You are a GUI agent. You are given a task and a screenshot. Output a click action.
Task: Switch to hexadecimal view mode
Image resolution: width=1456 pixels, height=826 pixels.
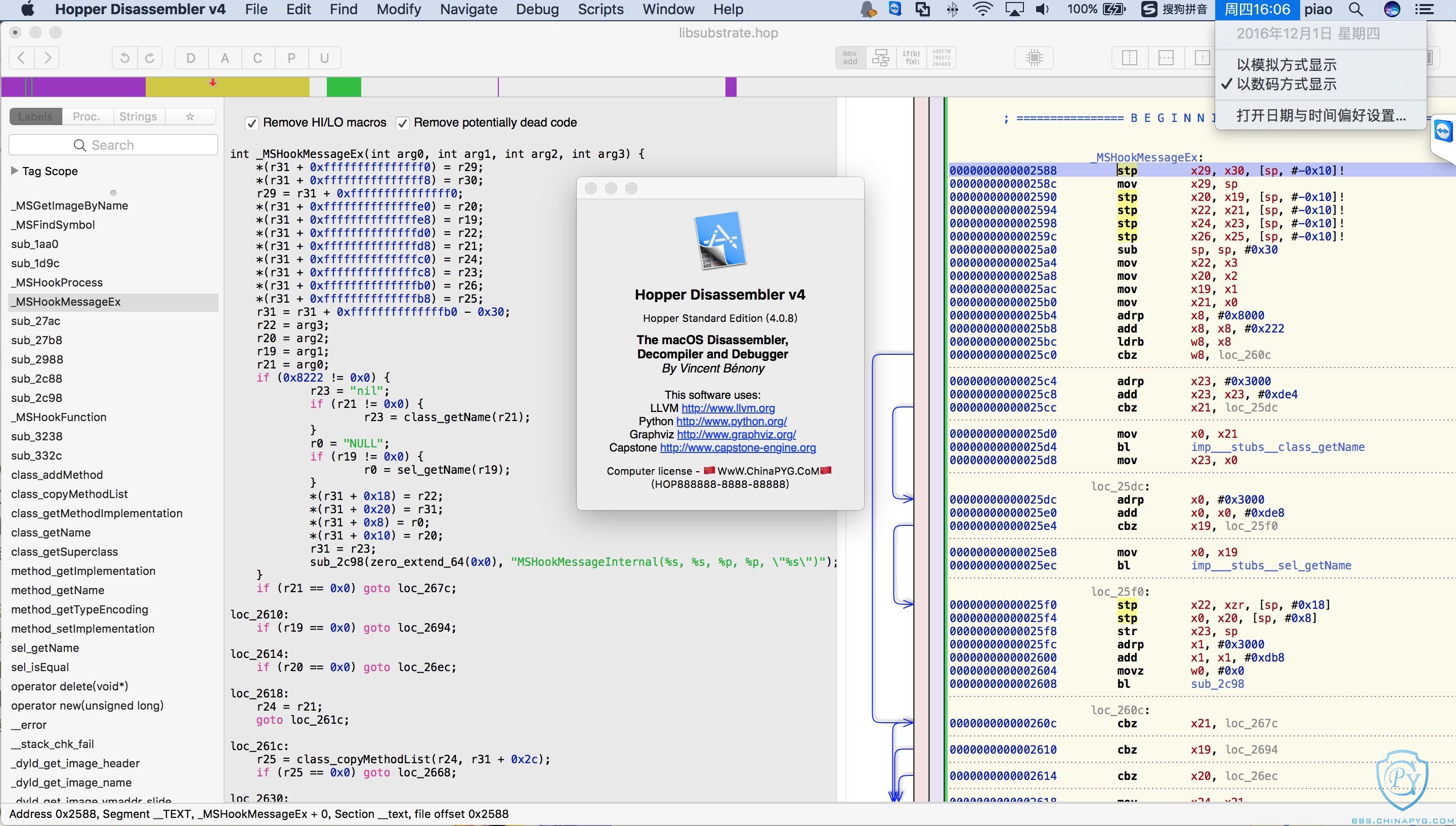(x=941, y=58)
